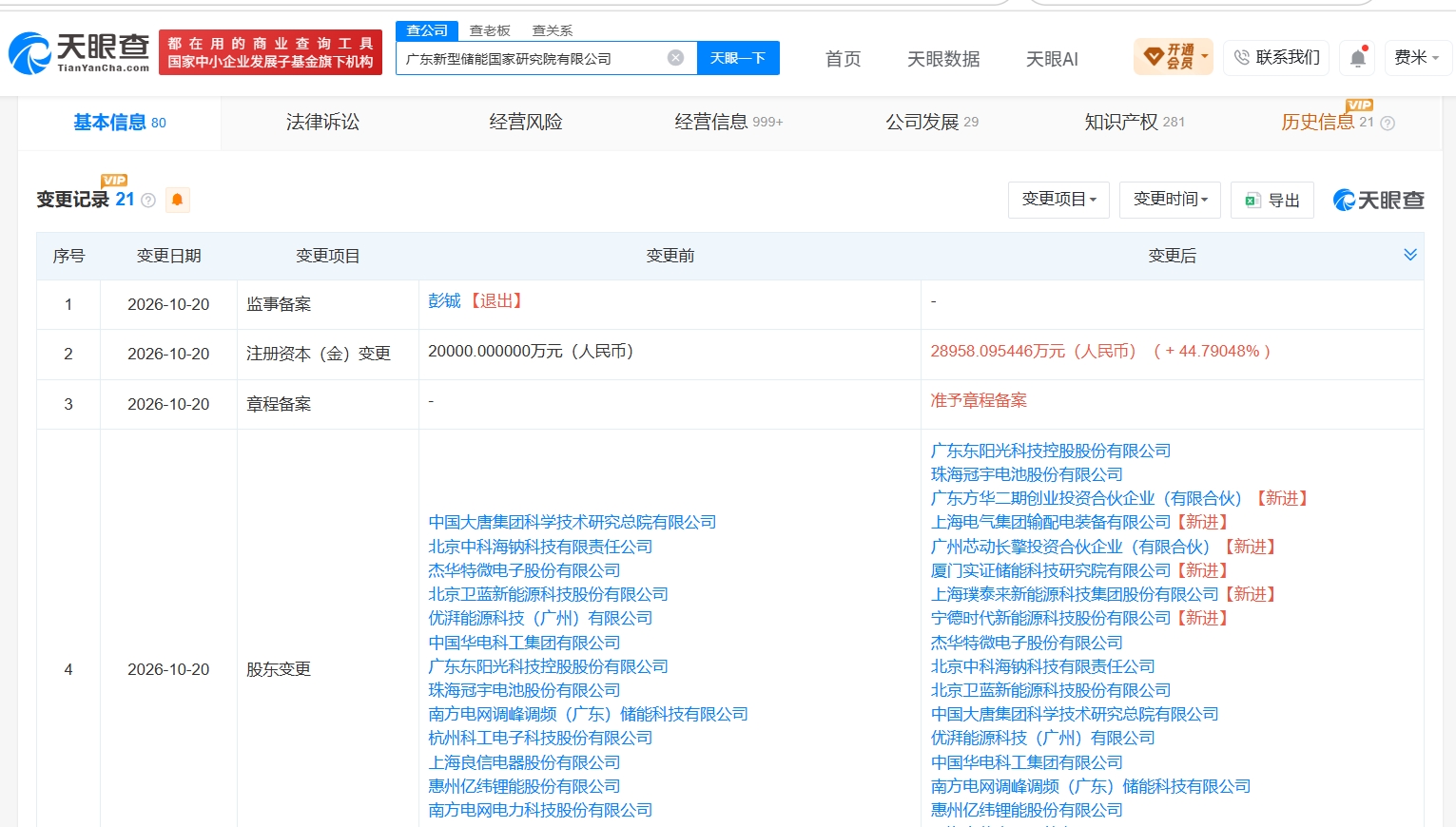Open the 公司发展 tab
1456x827 pixels.
click(x=932, y=123)
